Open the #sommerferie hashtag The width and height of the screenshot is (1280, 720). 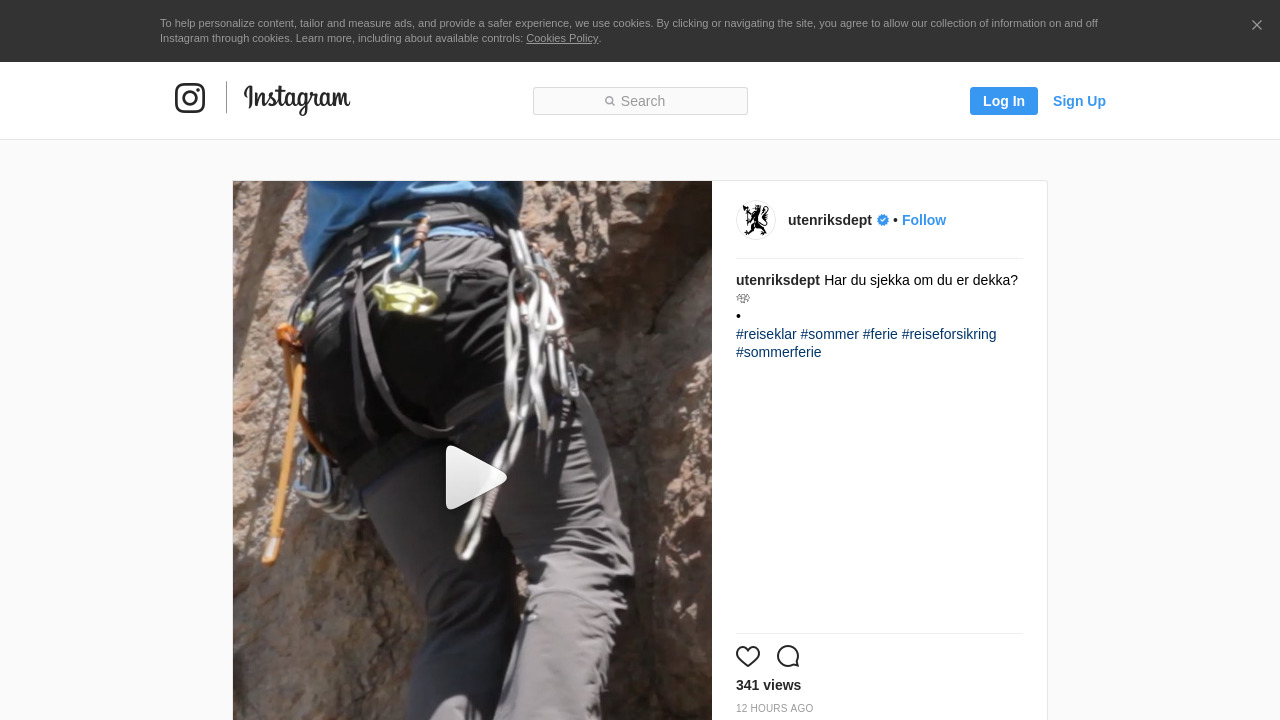[778, 352]
